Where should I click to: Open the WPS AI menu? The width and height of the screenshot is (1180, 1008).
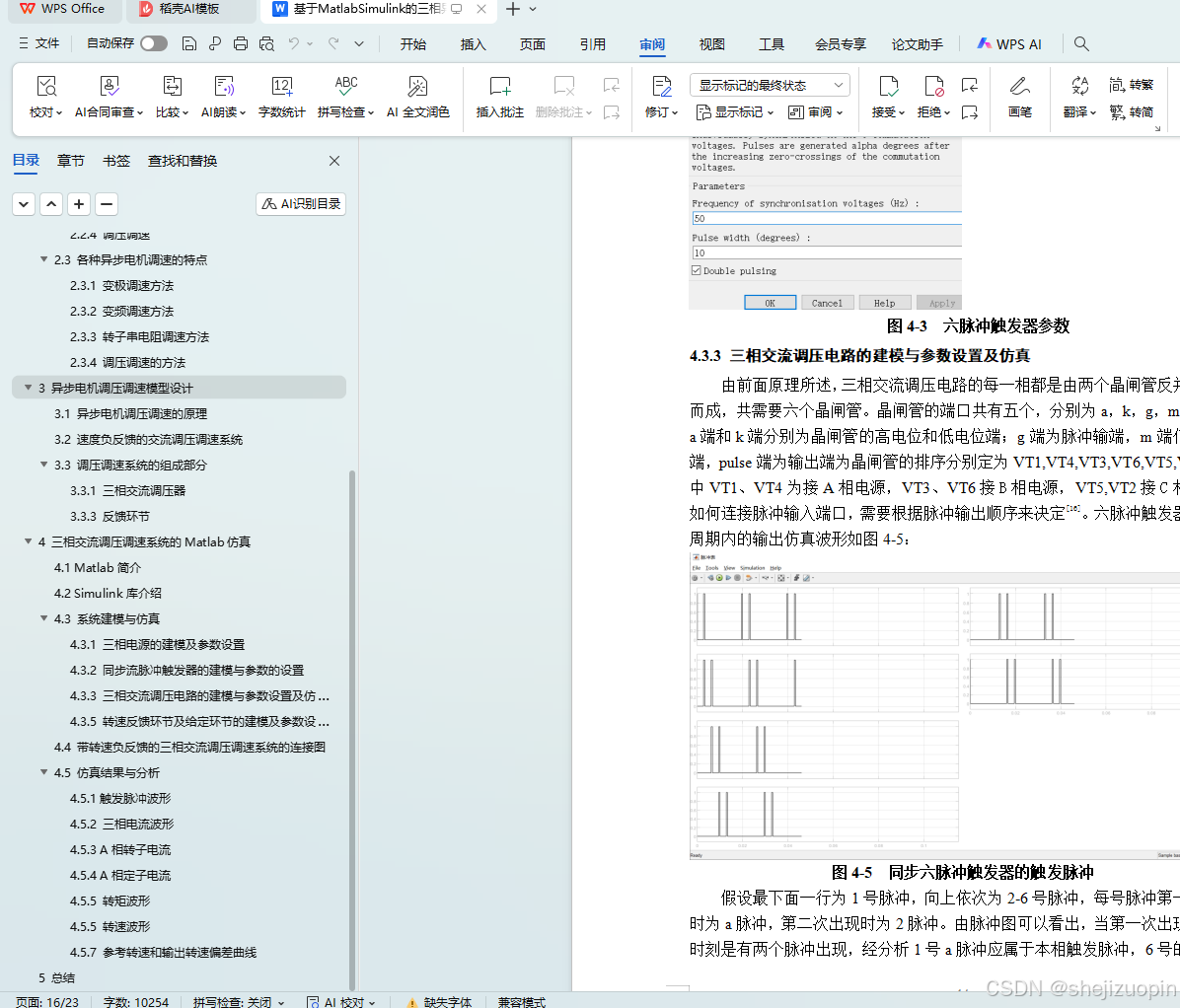point(1009,44)
